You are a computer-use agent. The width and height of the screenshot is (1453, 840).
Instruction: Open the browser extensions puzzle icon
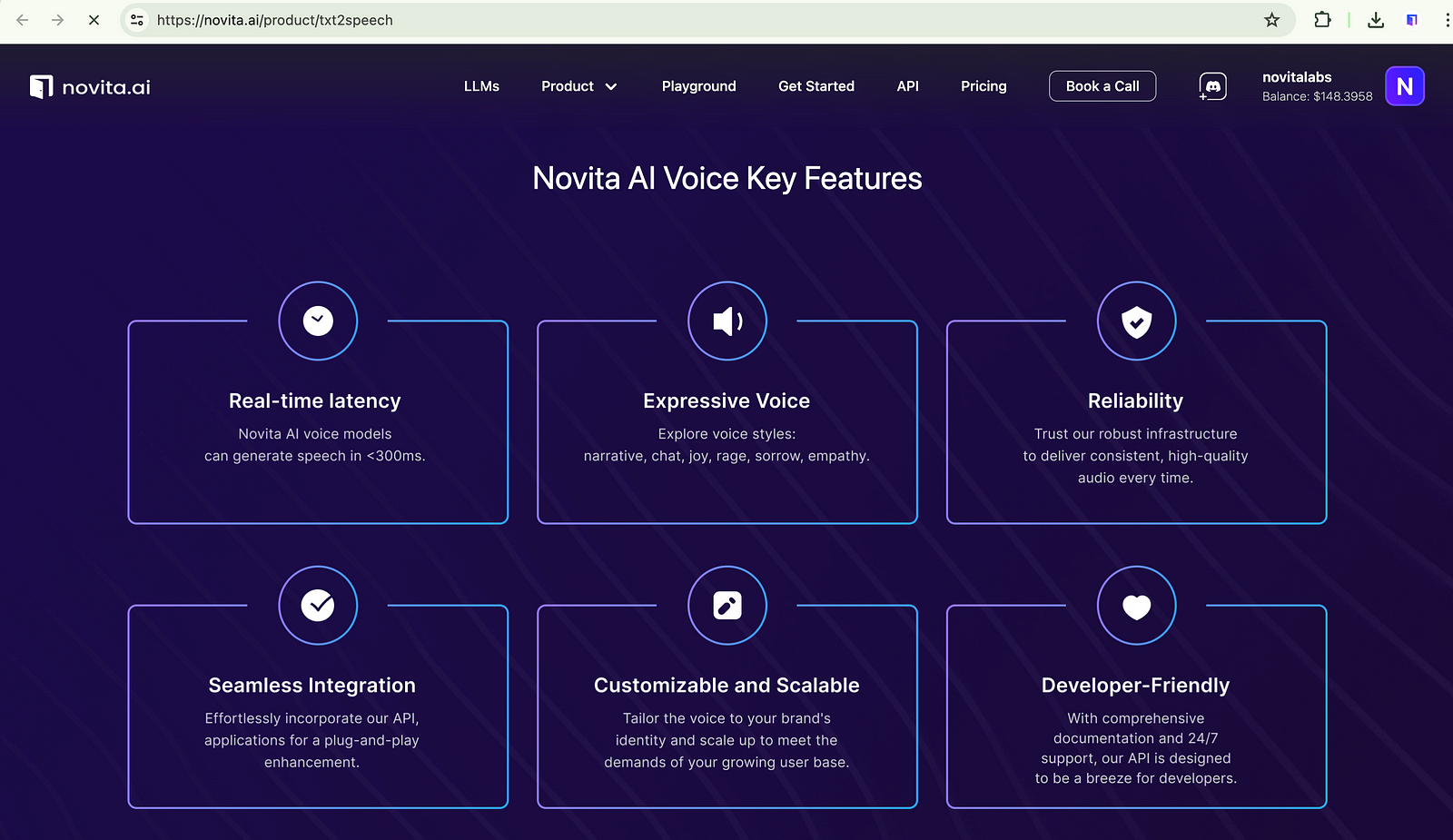[x=1322, y=20]
